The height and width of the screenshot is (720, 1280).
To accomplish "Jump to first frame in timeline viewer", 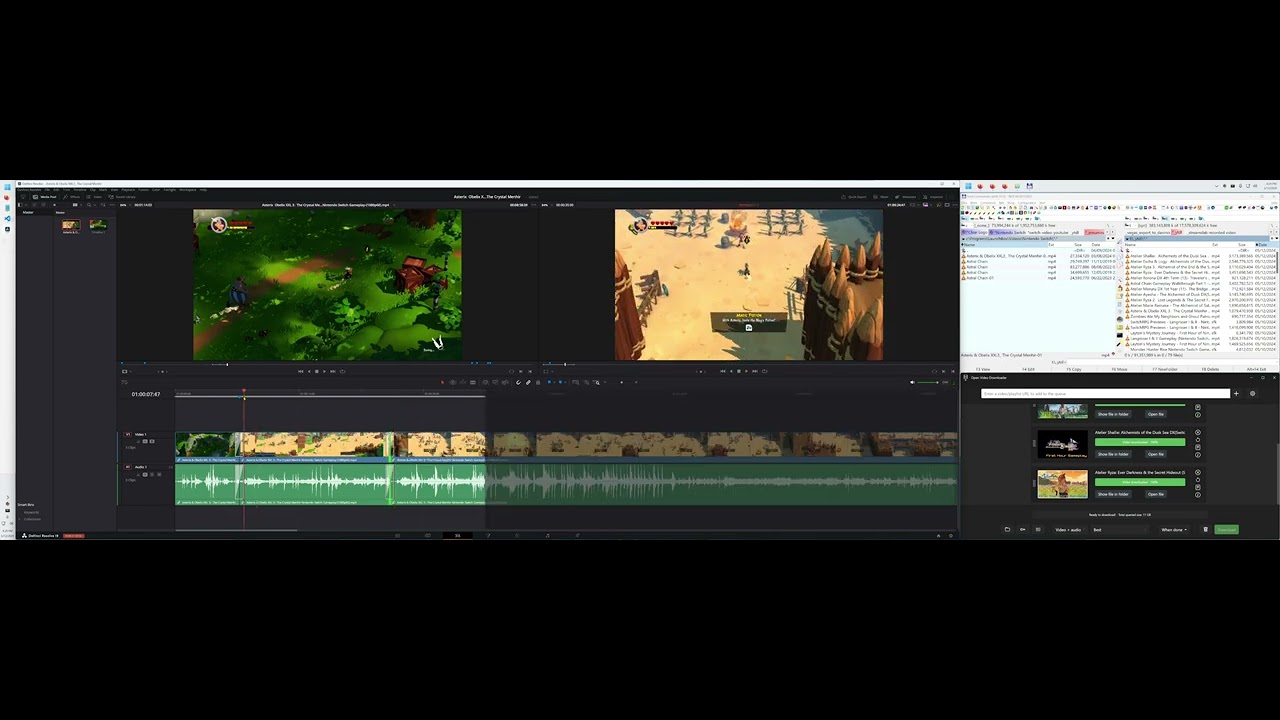I will point(723,371).
